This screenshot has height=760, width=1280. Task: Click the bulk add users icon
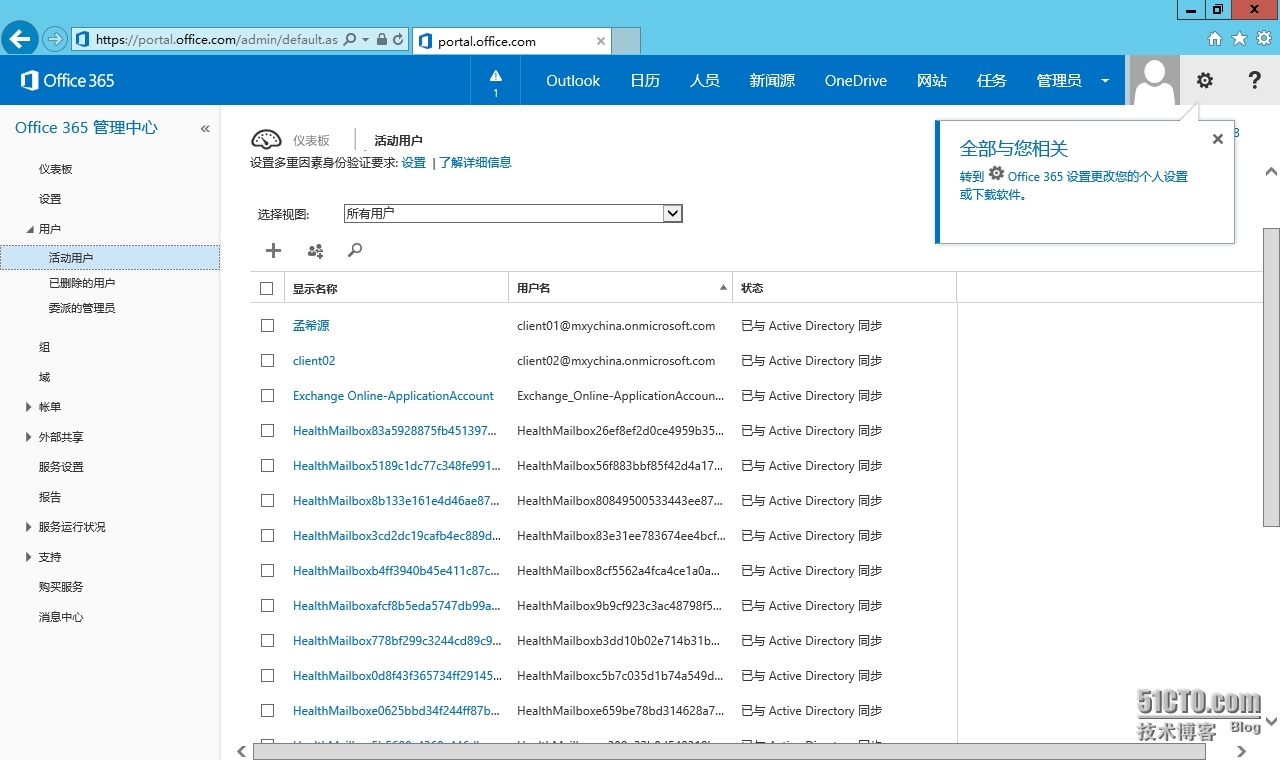[x=315, y=251]
